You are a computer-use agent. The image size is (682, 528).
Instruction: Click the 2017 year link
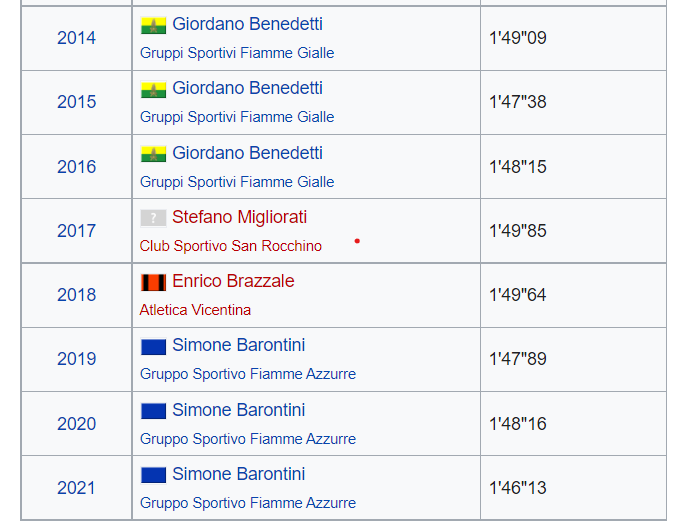click(x=77, y=231)
